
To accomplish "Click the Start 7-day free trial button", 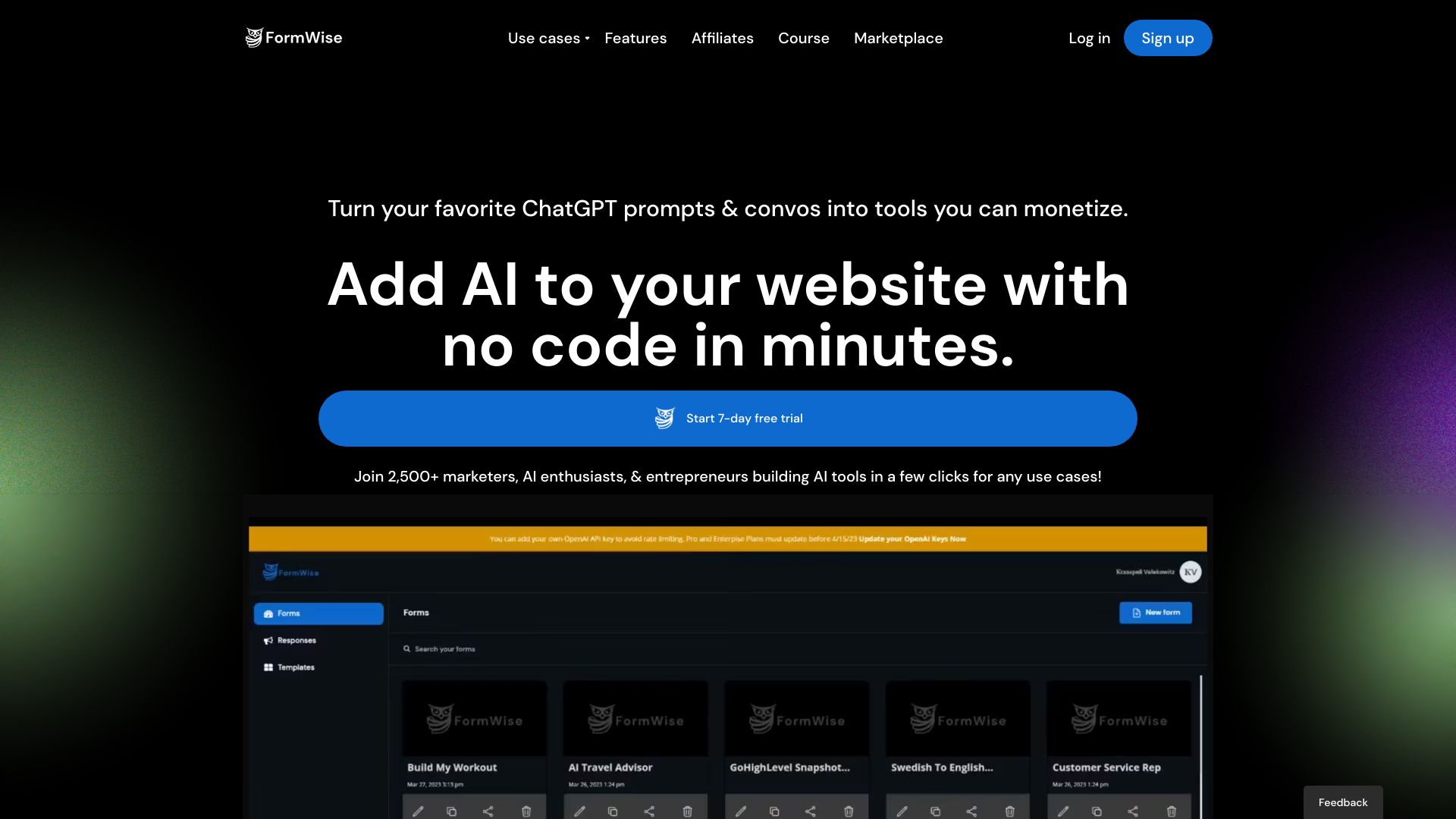I will (x=728, y=418).
